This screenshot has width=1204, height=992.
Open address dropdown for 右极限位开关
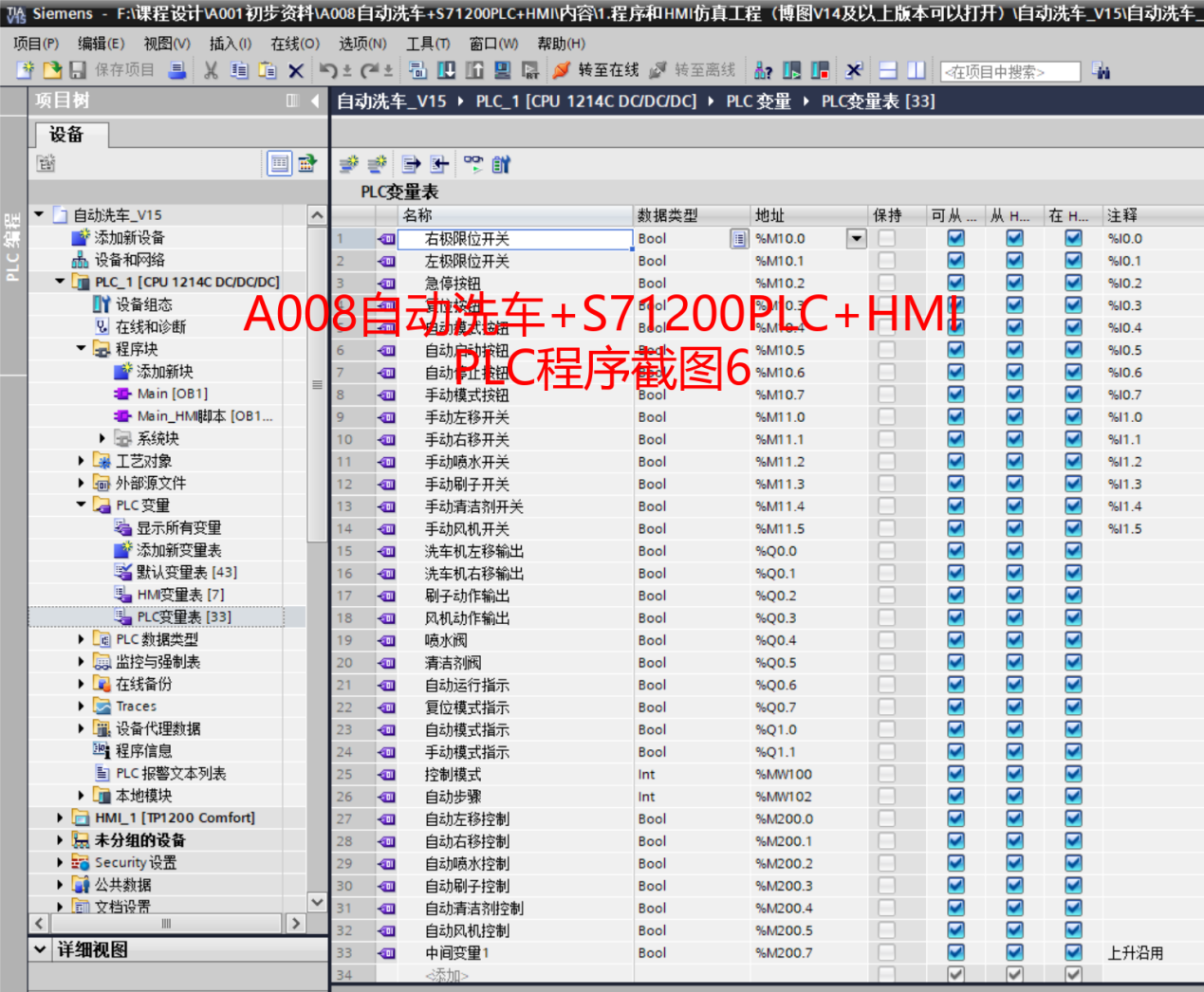(x=856, y=238)
